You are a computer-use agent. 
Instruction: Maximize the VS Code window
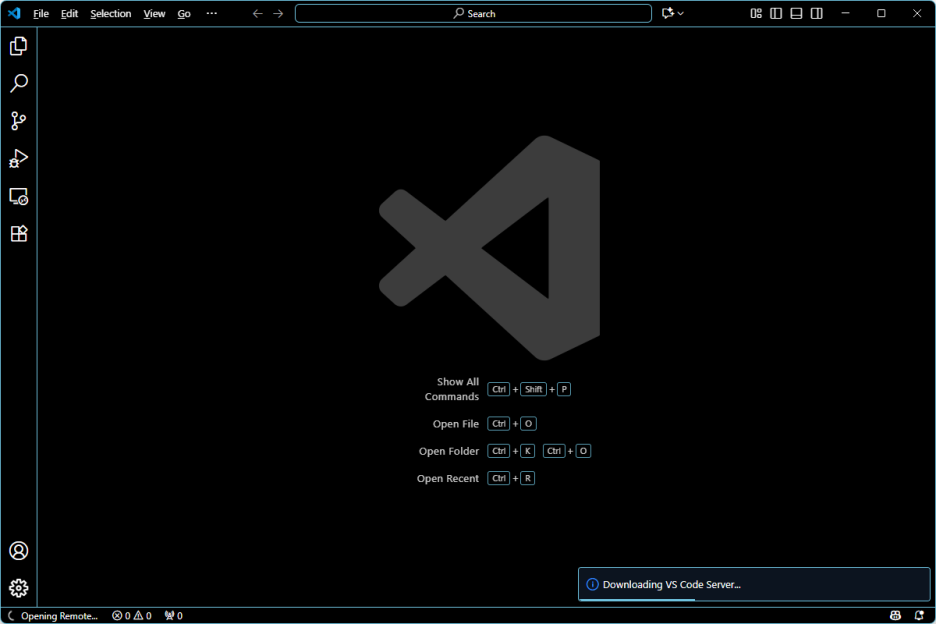coord(881,13)
